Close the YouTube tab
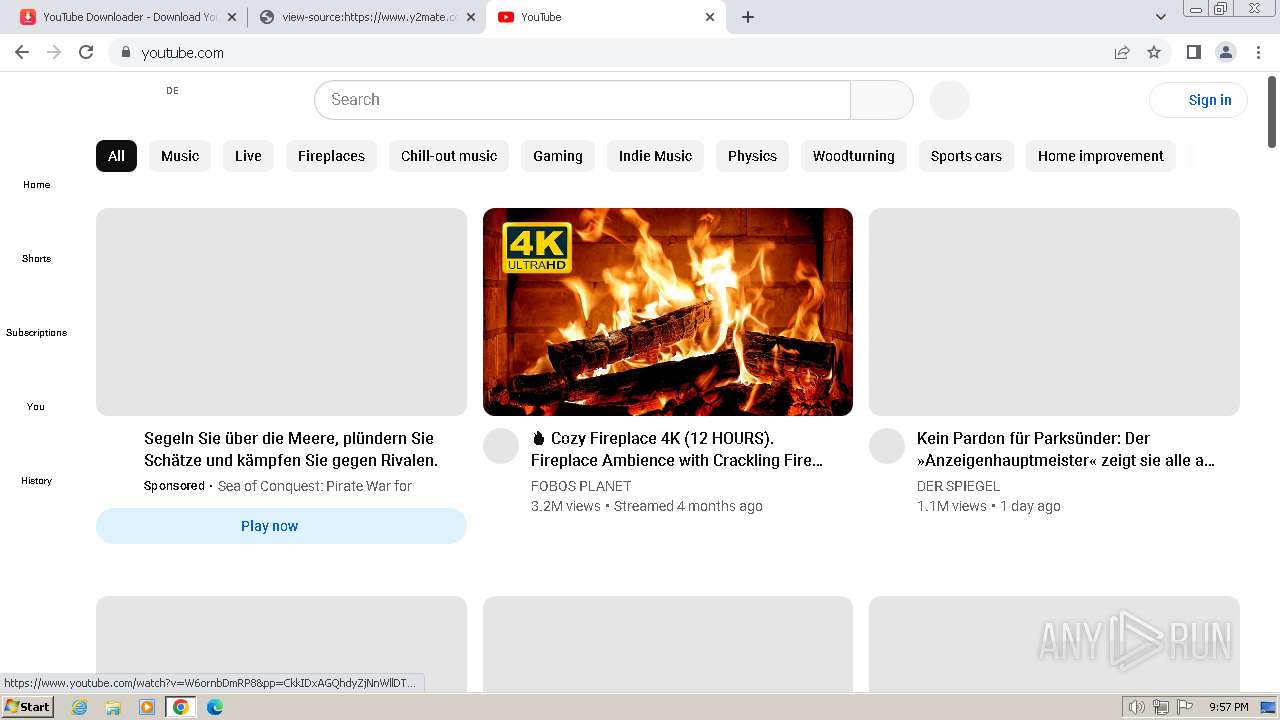This screenshot has height=720, width=1280. (710, 17)
